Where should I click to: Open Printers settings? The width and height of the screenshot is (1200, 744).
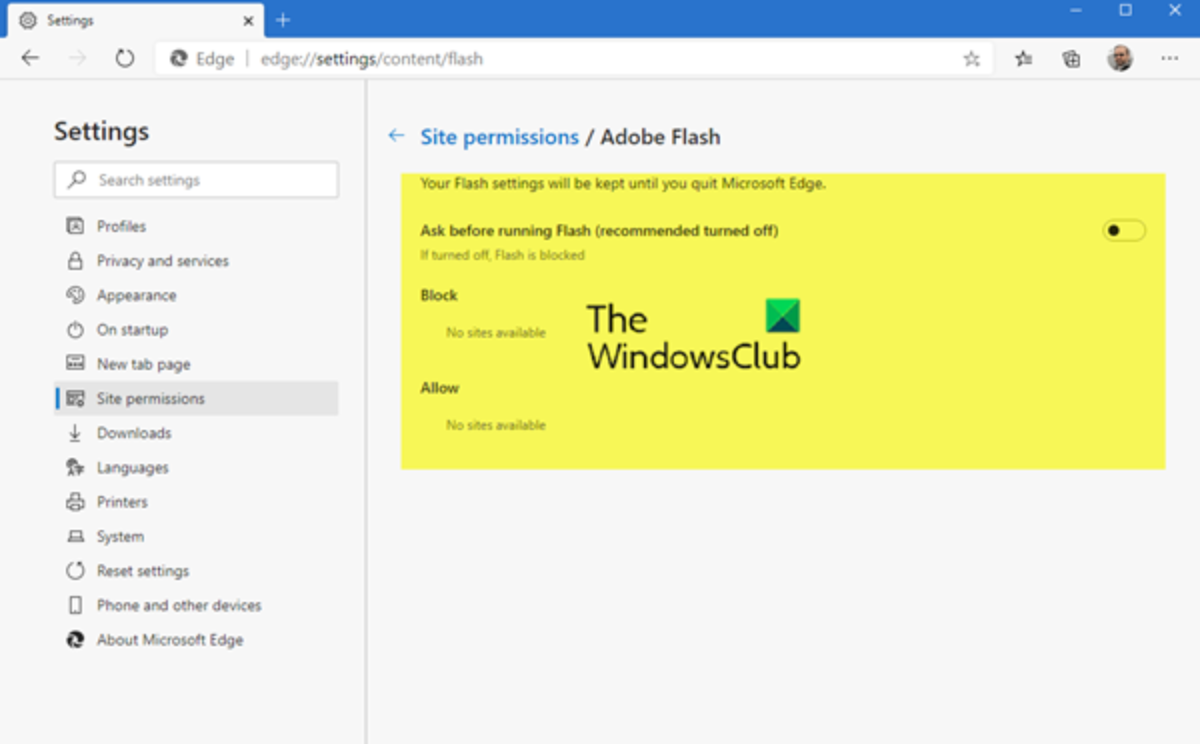point(196,502)
